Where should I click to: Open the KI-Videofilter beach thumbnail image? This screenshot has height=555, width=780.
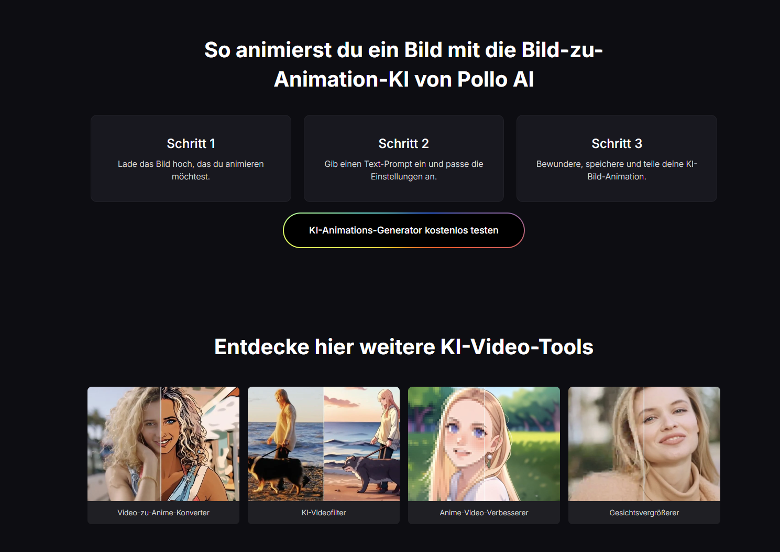323,444
